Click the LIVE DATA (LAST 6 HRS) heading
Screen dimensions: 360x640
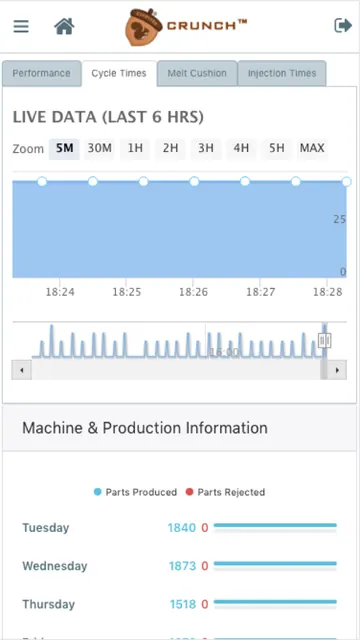click(x=108, y=117)
